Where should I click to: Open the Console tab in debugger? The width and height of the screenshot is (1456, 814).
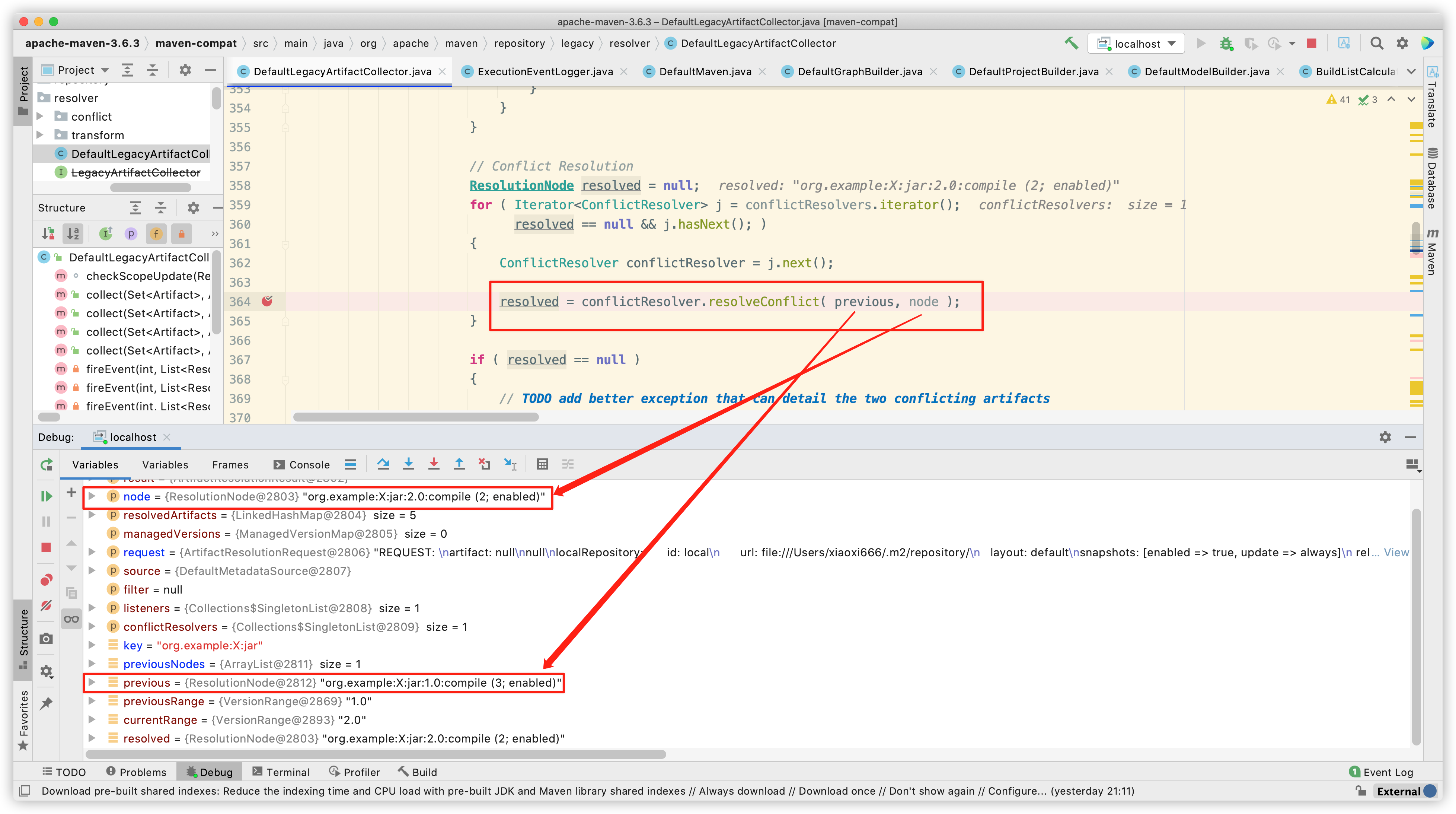(301, 464)
